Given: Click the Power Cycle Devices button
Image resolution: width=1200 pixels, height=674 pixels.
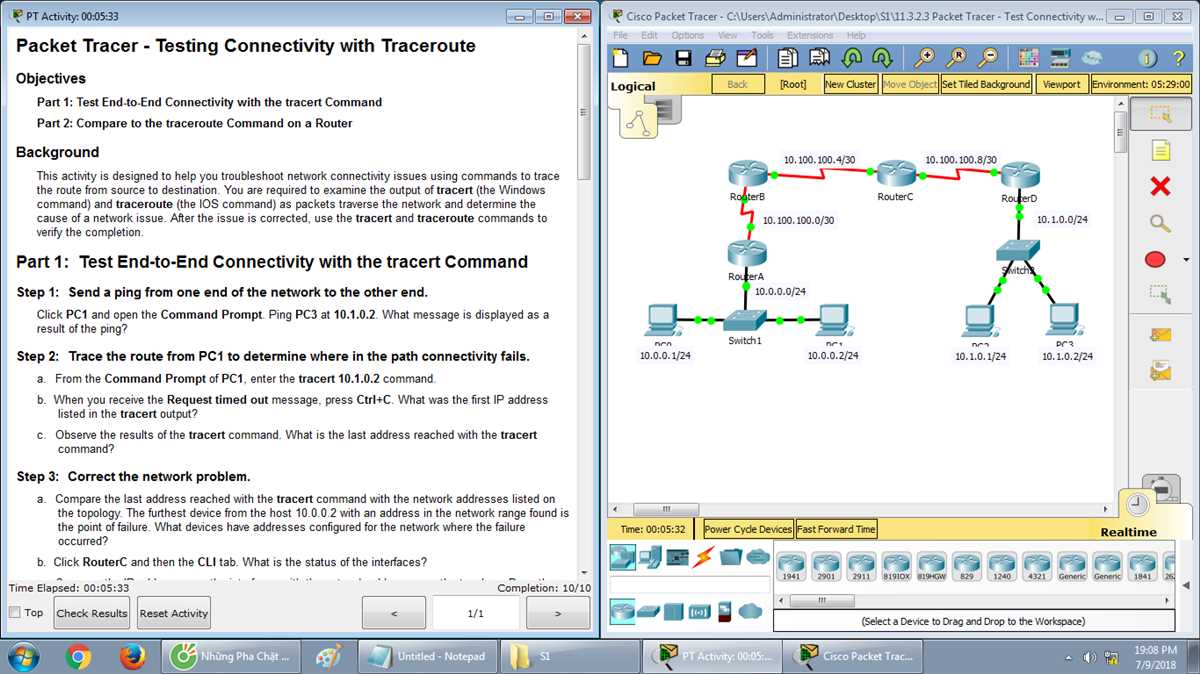Looking at the screenshot, I should (x=748, y=529).
